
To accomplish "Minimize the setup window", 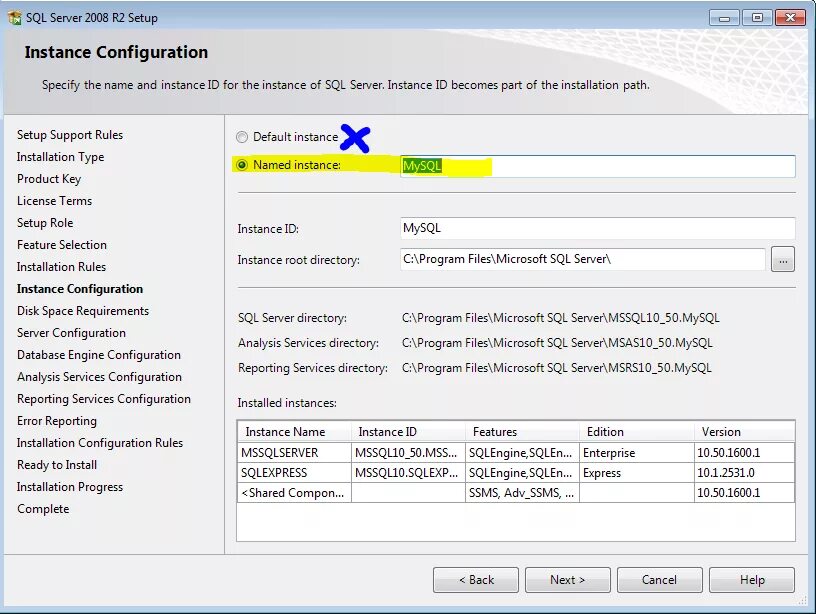I will 724,18.
